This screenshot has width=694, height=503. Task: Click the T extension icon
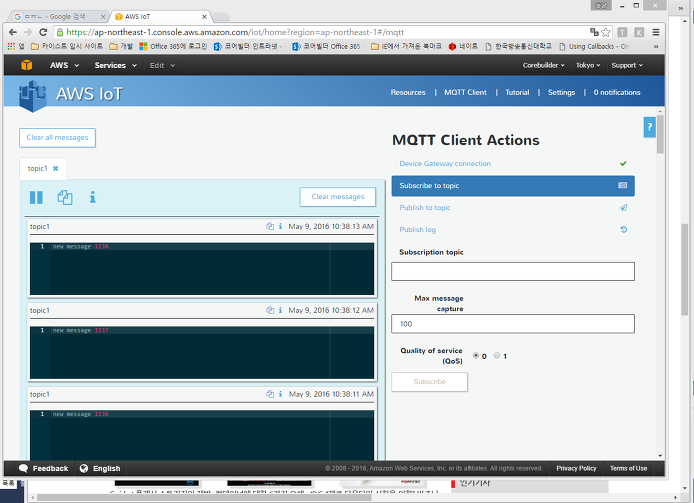click(x=622, y=32)
